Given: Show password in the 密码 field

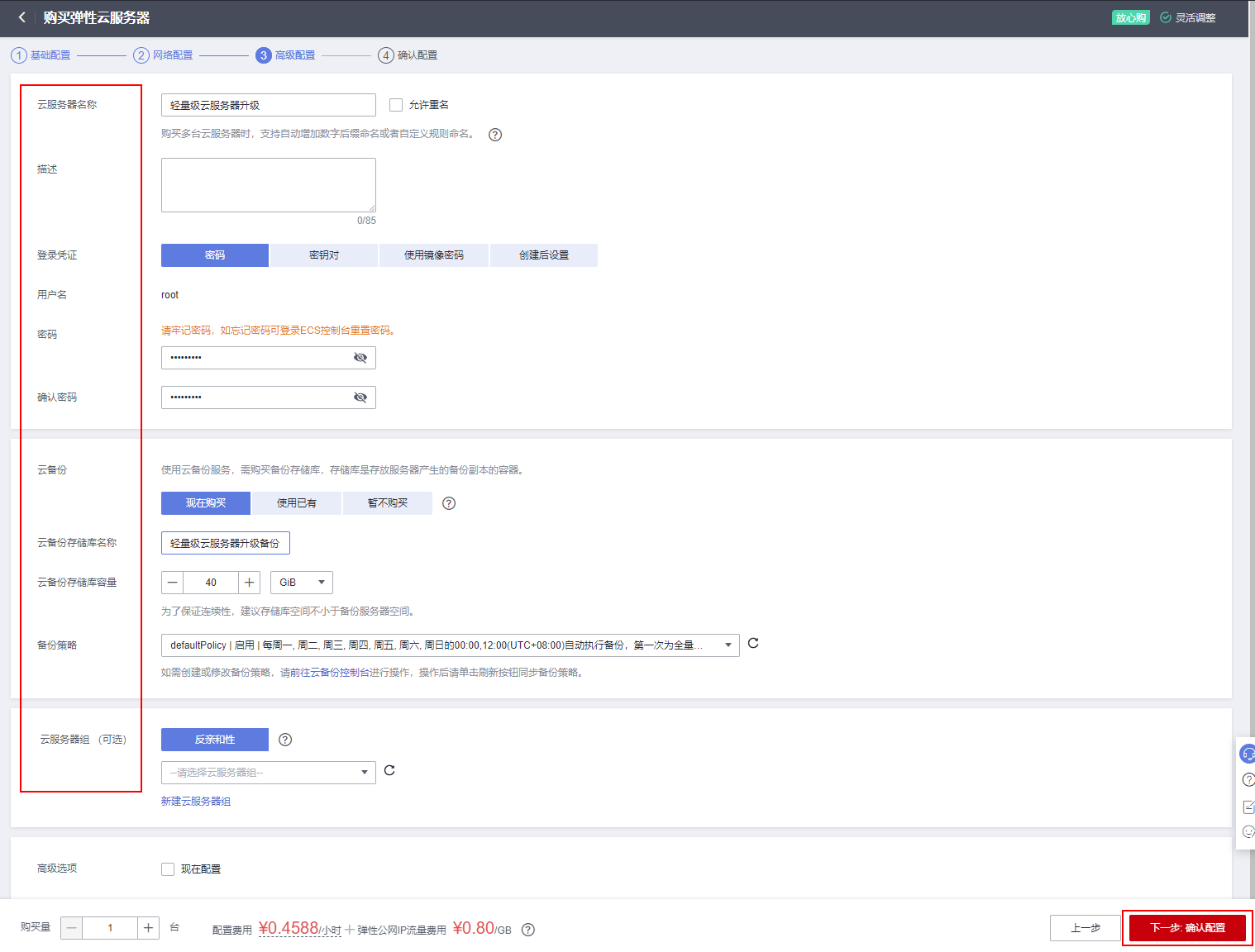Looking at the screenshot, I should pos(360,358).
